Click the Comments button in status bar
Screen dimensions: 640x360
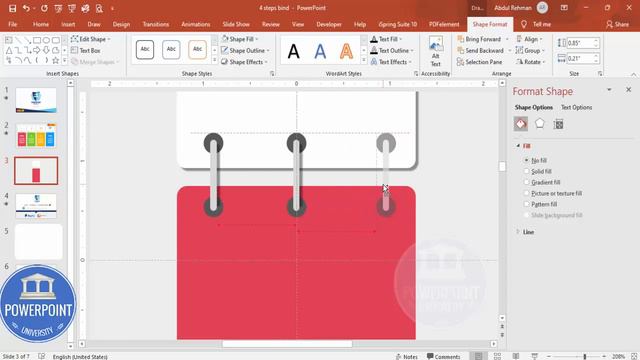click(443, 356)
